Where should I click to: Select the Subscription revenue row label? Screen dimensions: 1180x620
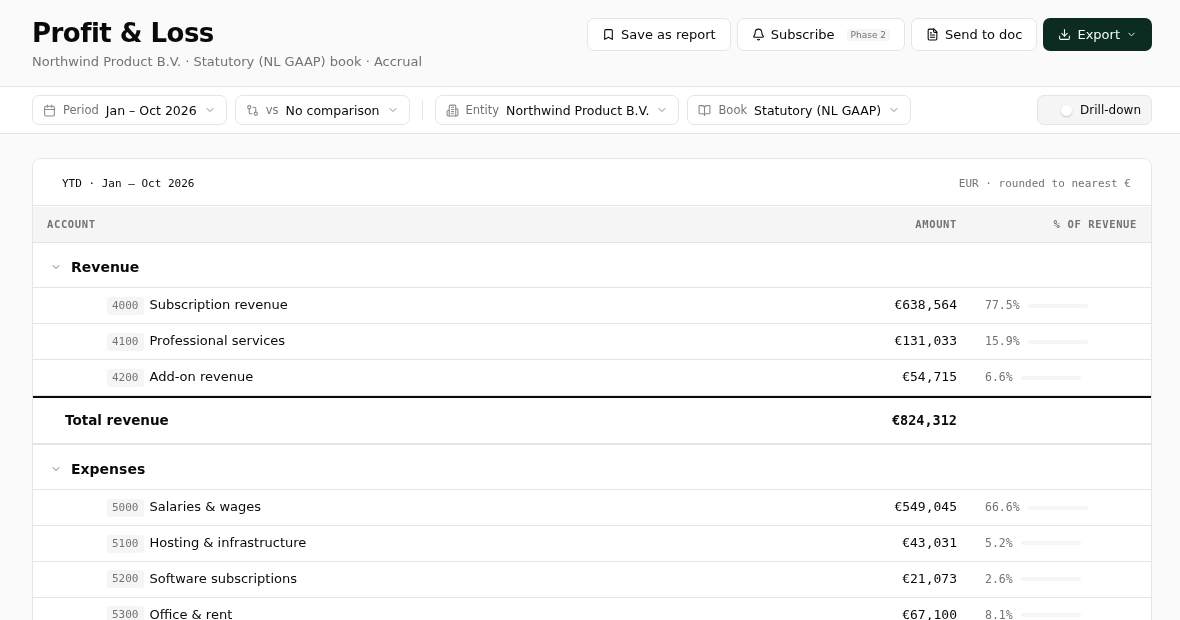(218, 305)
